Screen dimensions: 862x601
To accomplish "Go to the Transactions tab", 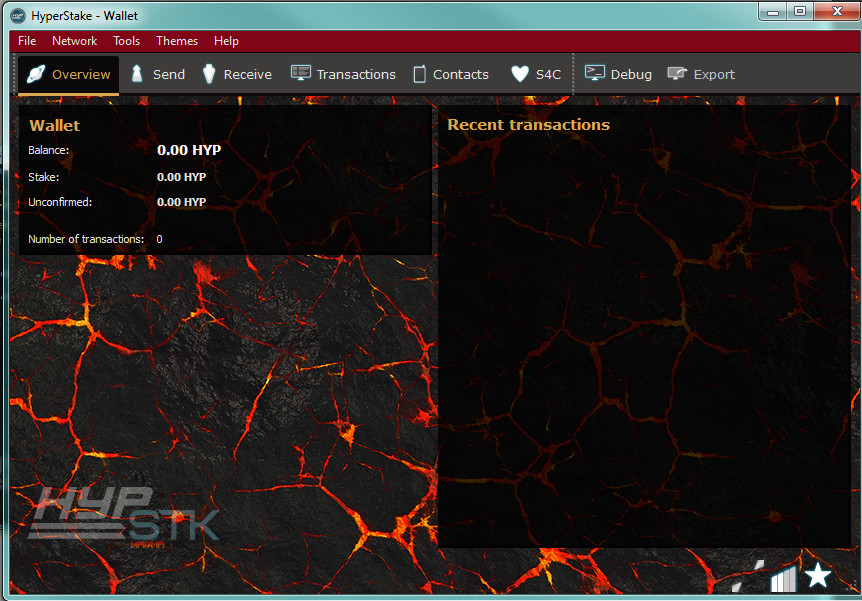I will [x=343, y=75].
